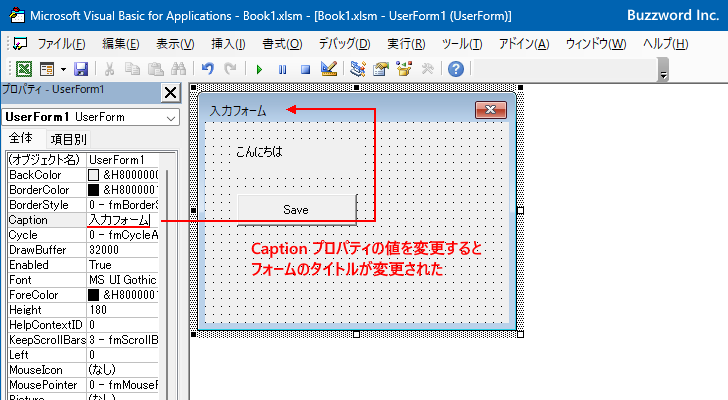Screen dimensions: 728x400
Task: Click the Break pause icon
Action: [x=282, y=70]
